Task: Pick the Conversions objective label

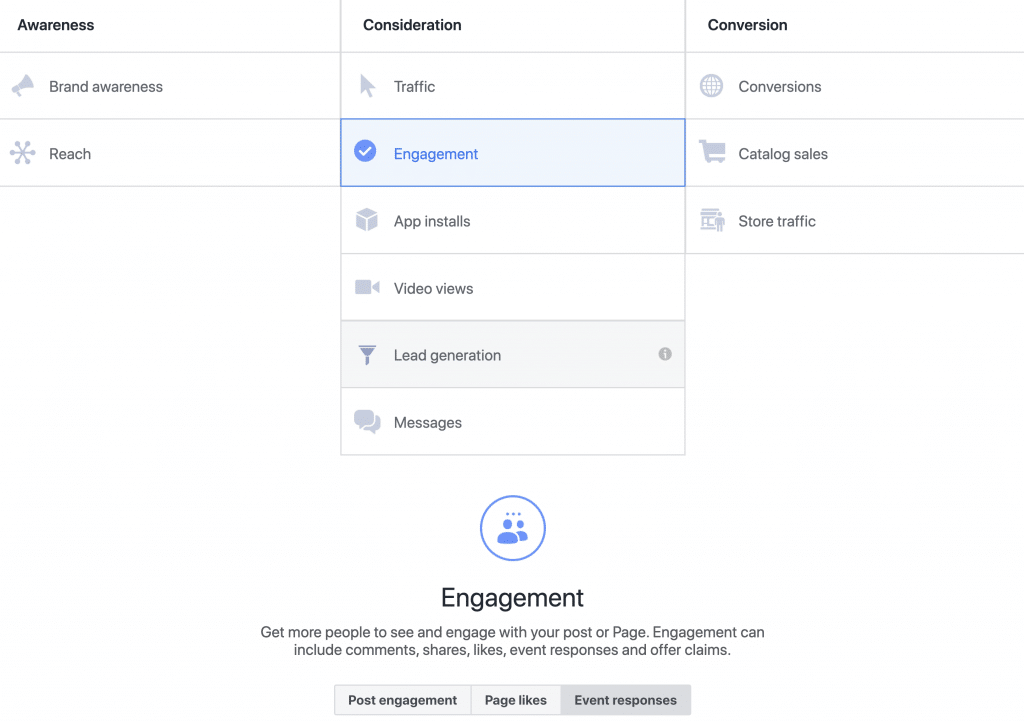Action: coord(780,87)
